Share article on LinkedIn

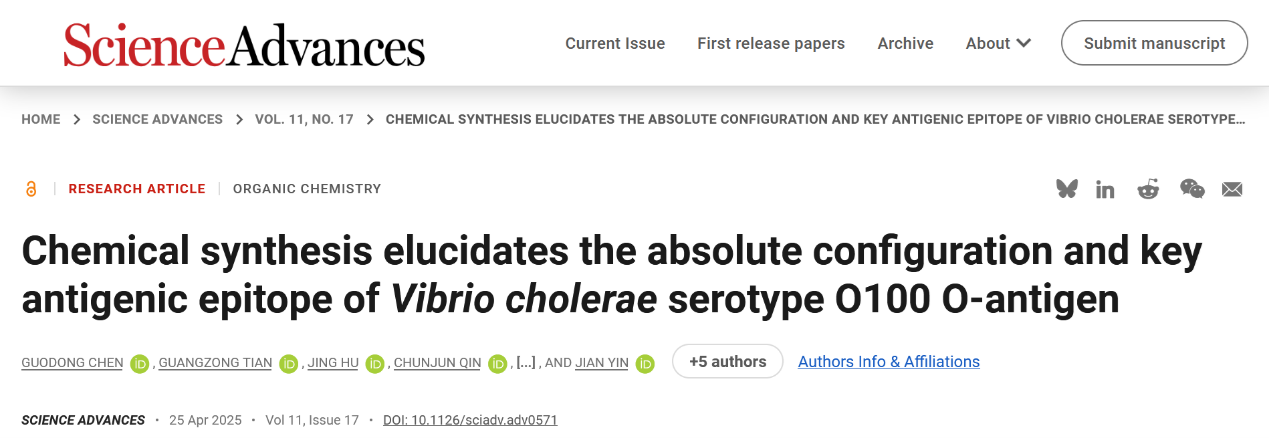tap(1105, 189)
